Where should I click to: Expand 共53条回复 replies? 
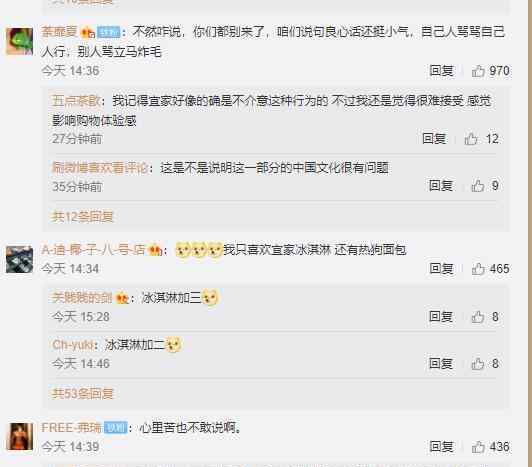point(82,394)
